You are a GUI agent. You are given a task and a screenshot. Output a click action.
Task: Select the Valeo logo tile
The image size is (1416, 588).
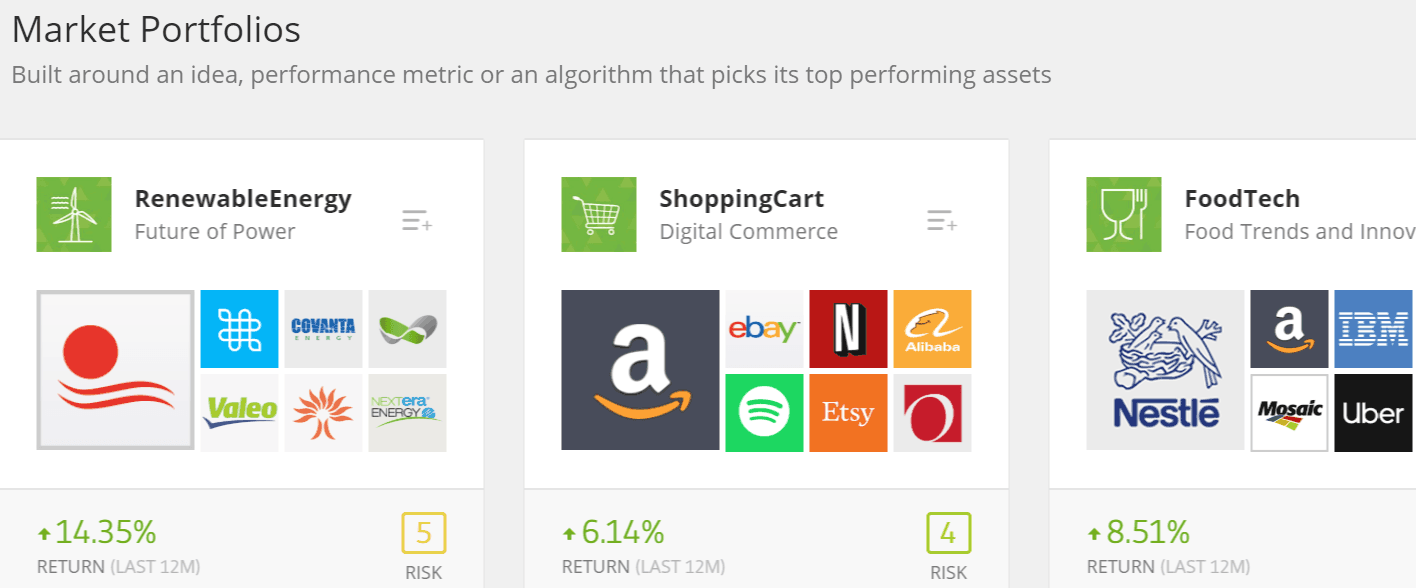(240, 413)
